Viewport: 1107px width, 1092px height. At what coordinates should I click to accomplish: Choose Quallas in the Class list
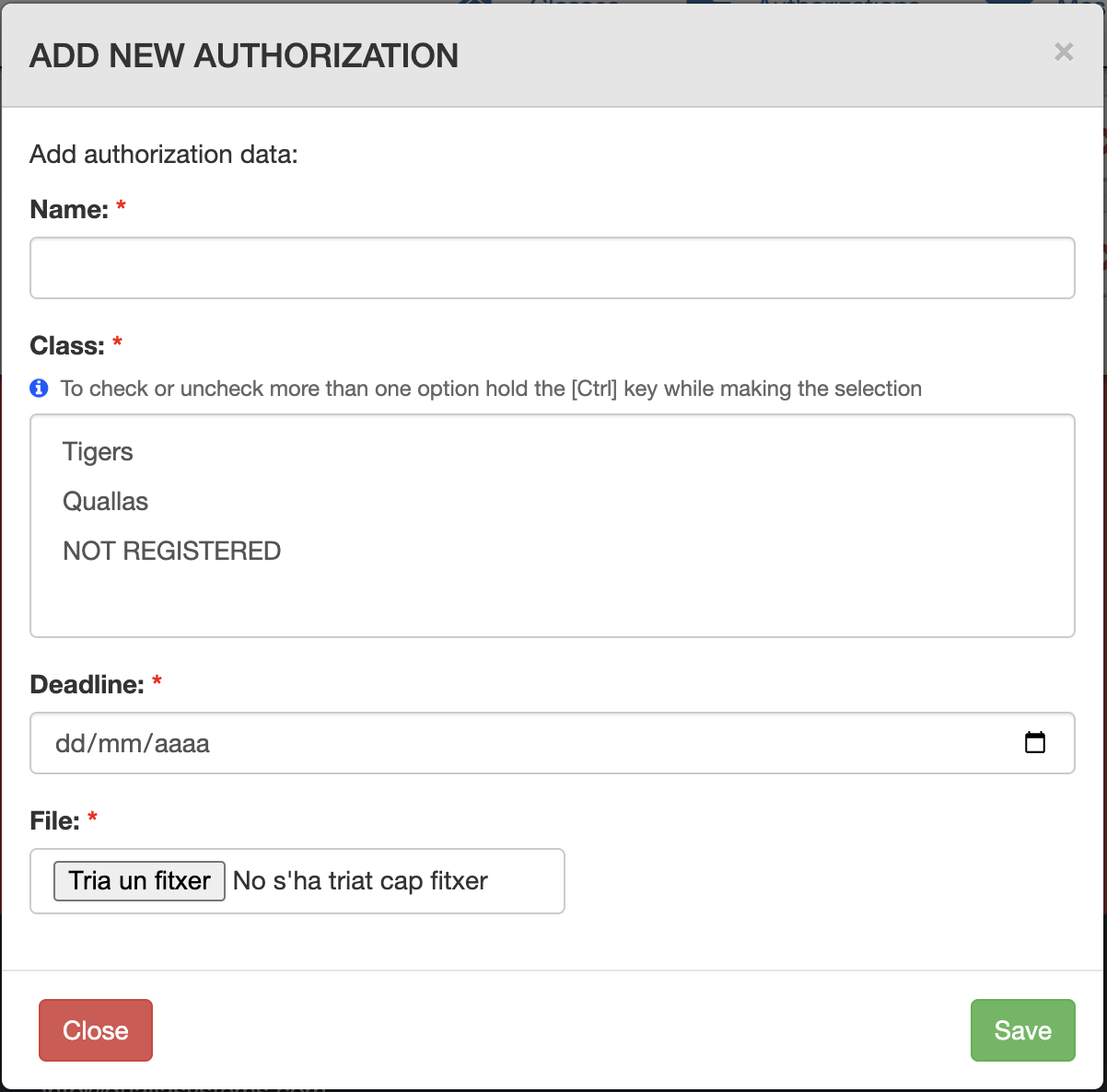(x=105, y=502)
